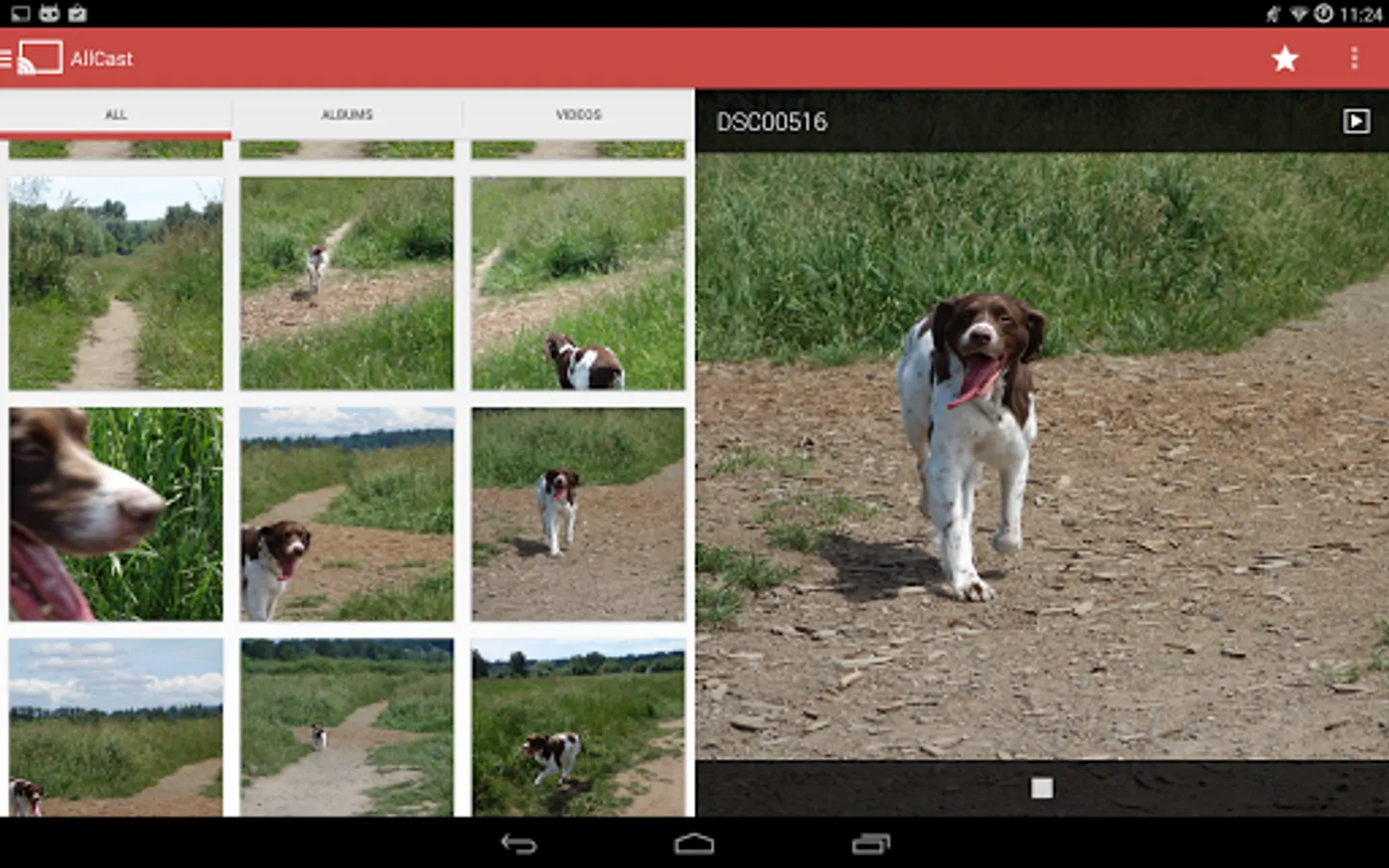The image size is (1389, 868).
Task: Tap the AllCast app title text
Action: coord(101,59)
